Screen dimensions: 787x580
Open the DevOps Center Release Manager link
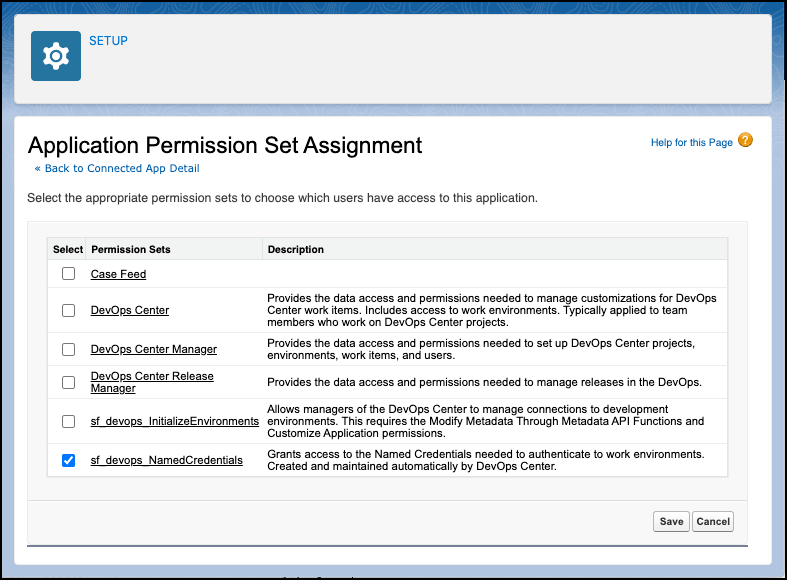pos(152,382)
